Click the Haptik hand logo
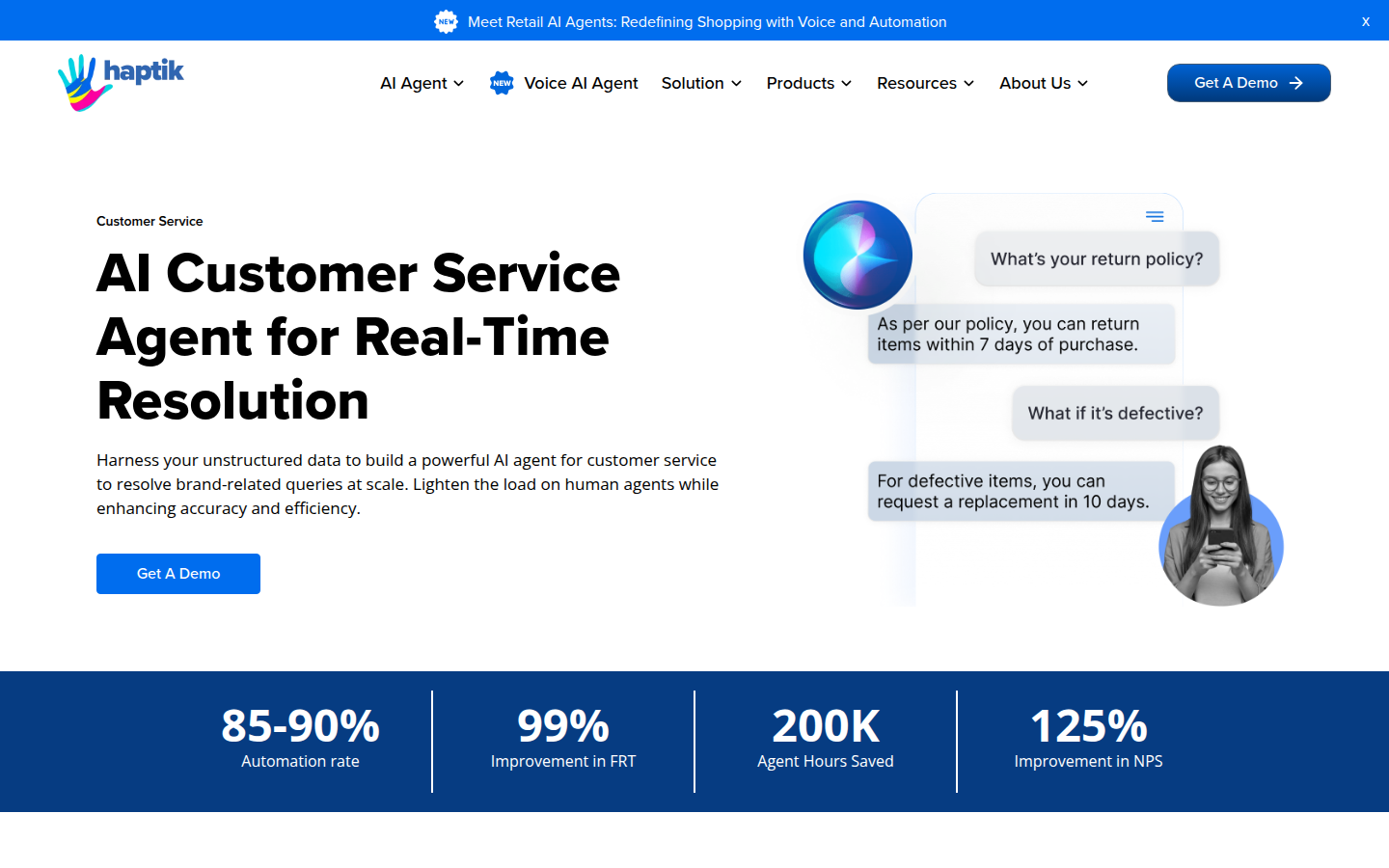The image size is (1389, 868). coord(79,82)
